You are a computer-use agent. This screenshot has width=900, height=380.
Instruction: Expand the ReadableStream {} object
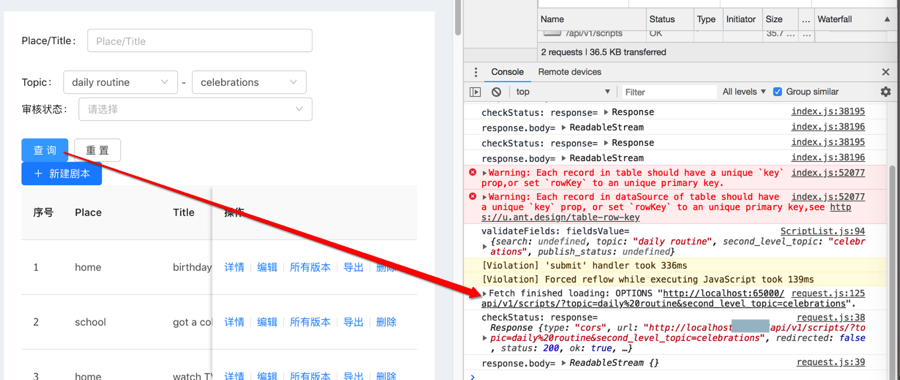[x=564, y=363]
